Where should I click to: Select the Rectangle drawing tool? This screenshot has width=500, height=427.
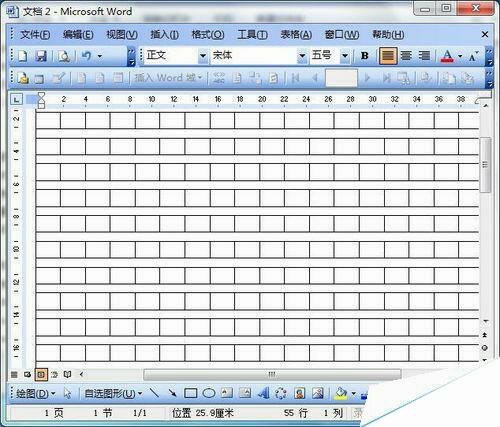click(x=191, y=393)
